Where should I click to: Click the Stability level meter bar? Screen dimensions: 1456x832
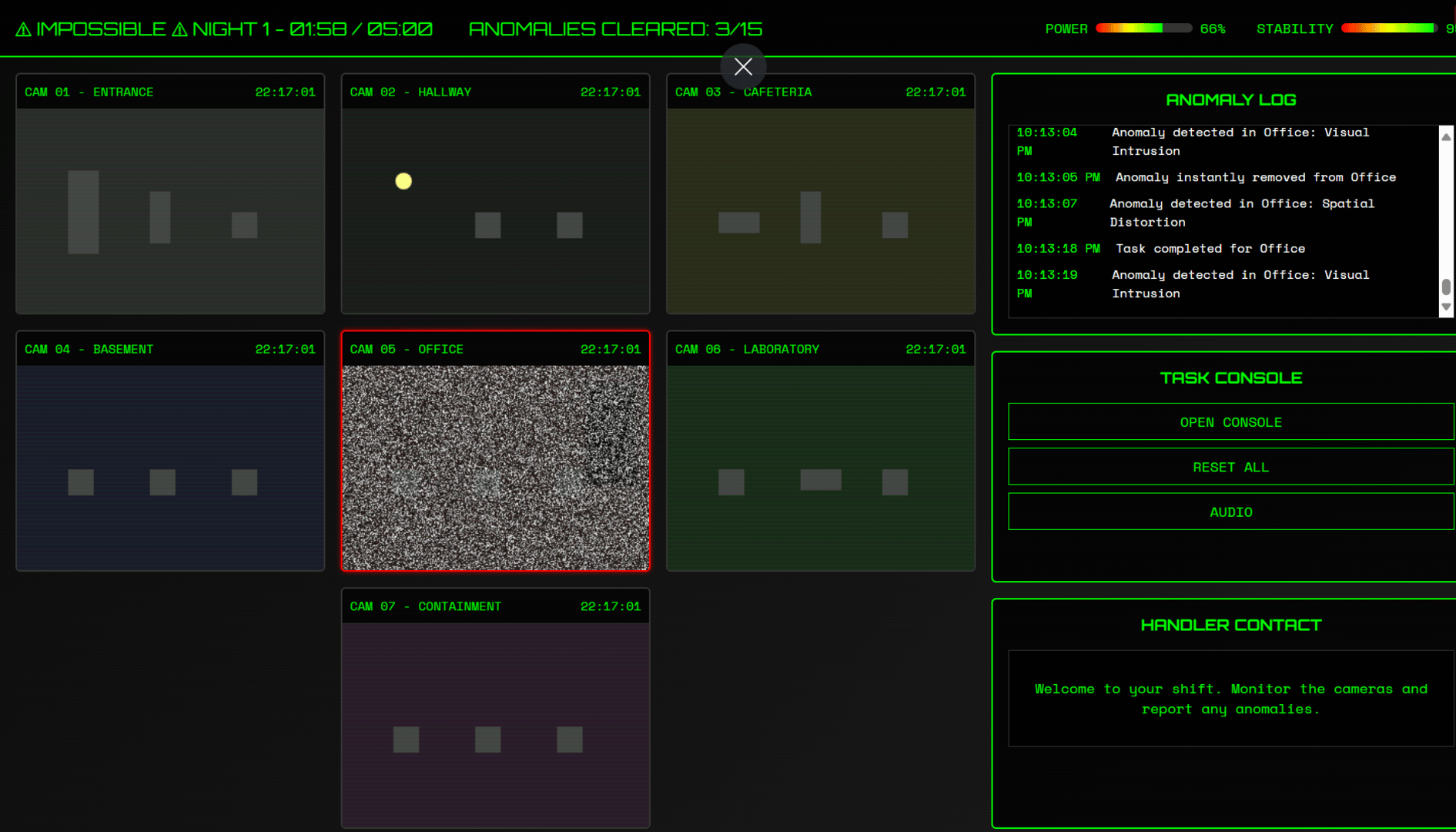[x=1387, y=29]
